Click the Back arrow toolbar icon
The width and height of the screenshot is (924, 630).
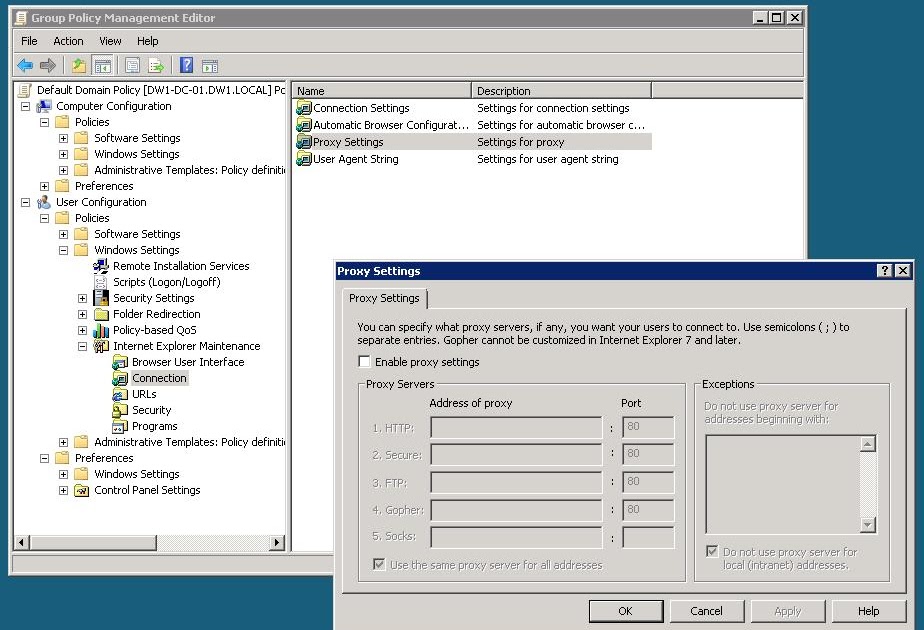pos(25,65)
